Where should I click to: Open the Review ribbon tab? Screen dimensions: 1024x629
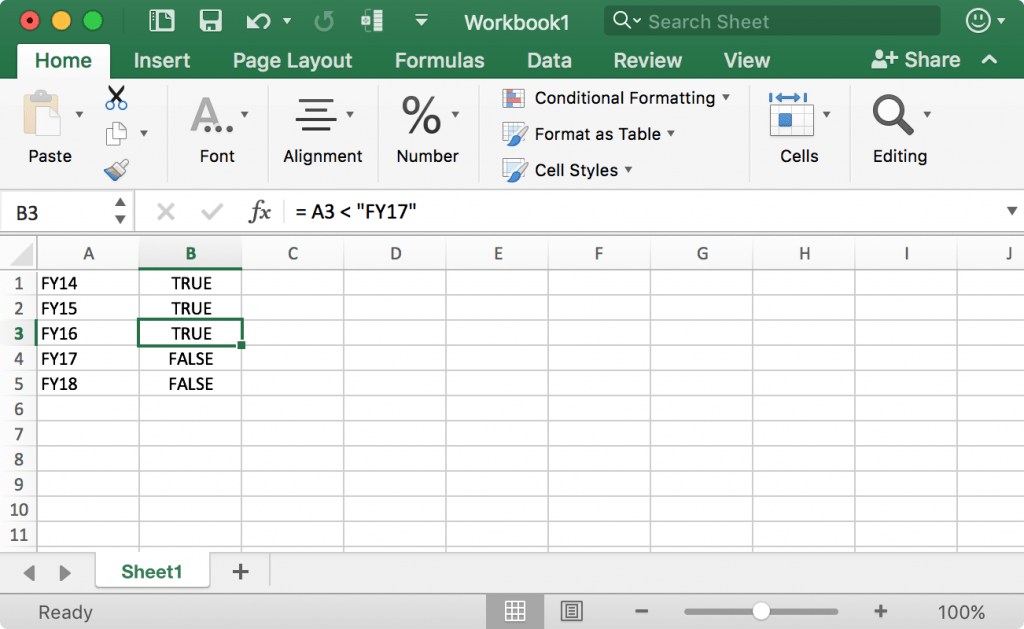(647, 60)
